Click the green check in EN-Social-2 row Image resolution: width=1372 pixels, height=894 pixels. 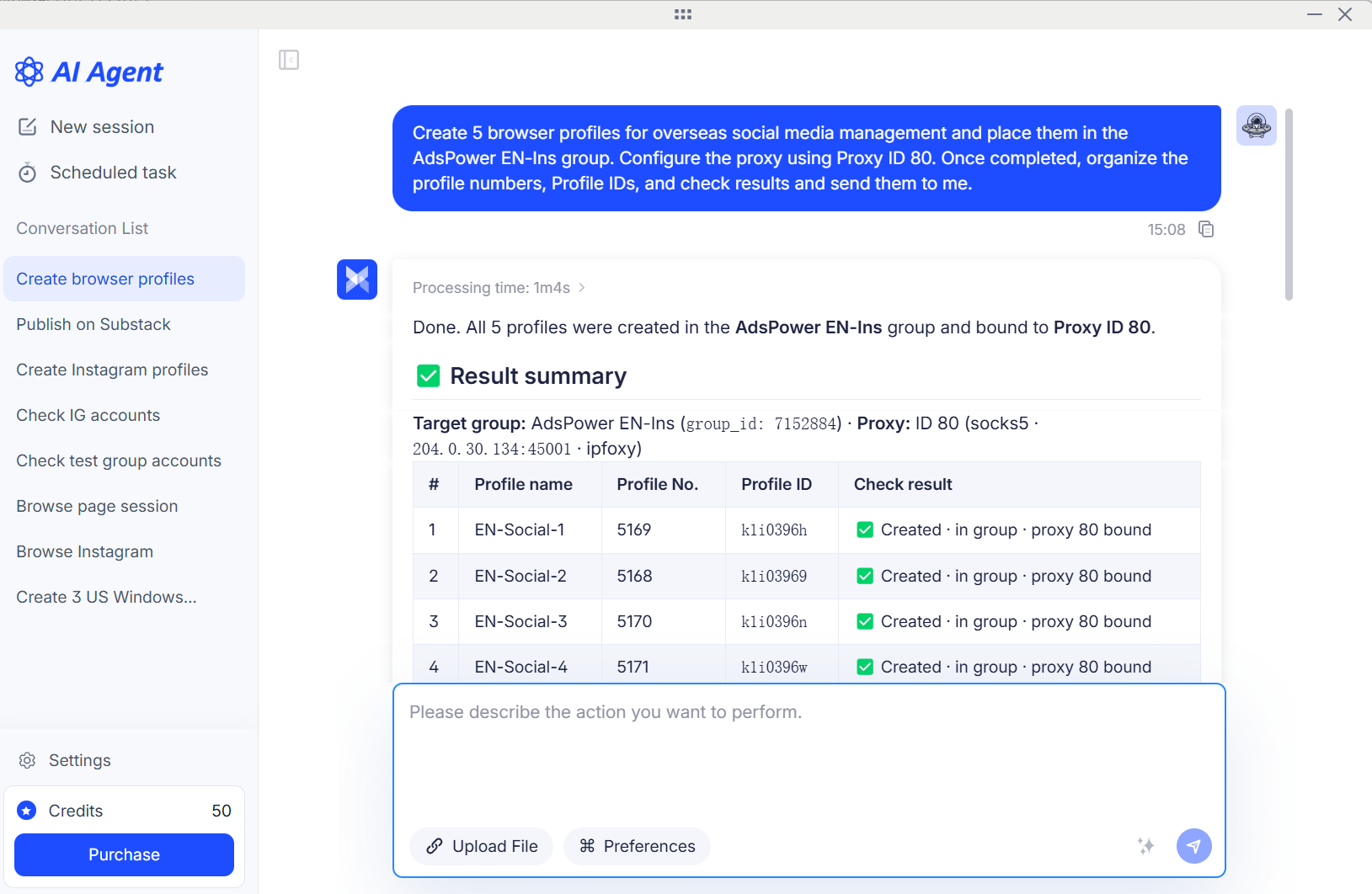click(865, 576)
